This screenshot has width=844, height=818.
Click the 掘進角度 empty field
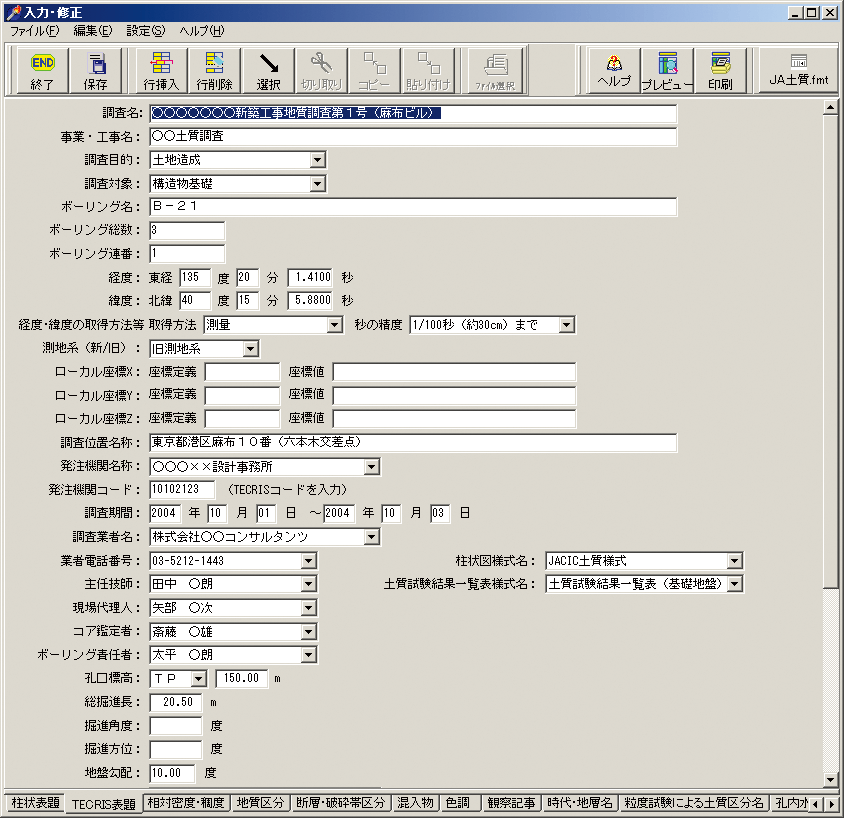pos(175,726)
